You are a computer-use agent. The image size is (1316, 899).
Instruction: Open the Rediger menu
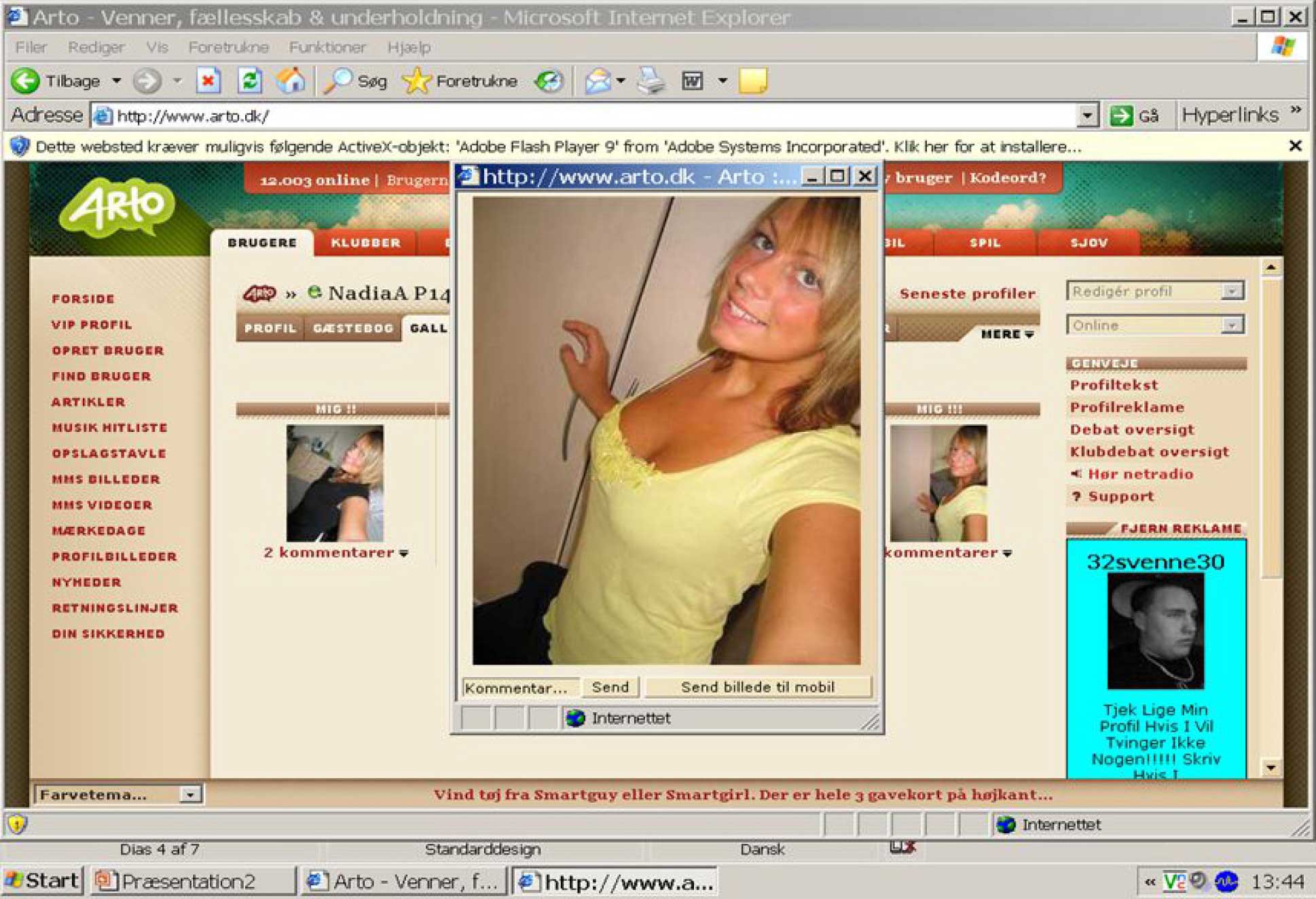point(96,47)
